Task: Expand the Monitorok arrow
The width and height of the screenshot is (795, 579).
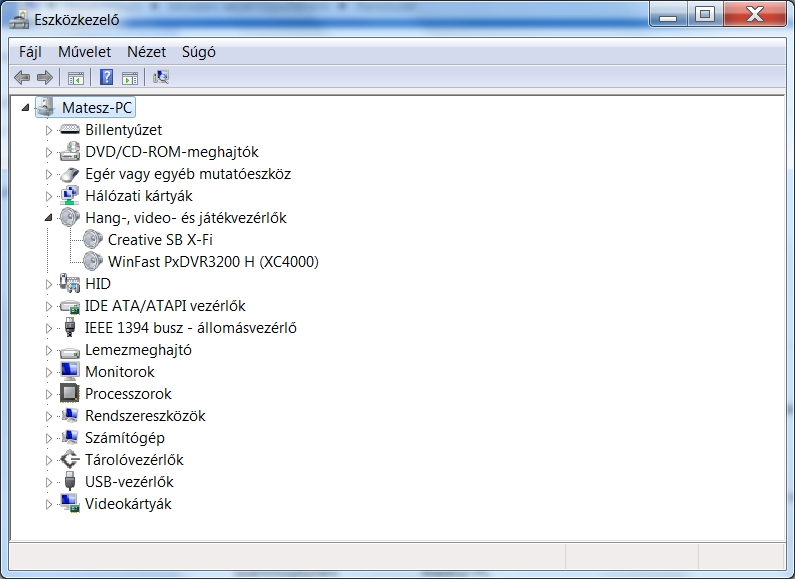Action: pos(49,372)
